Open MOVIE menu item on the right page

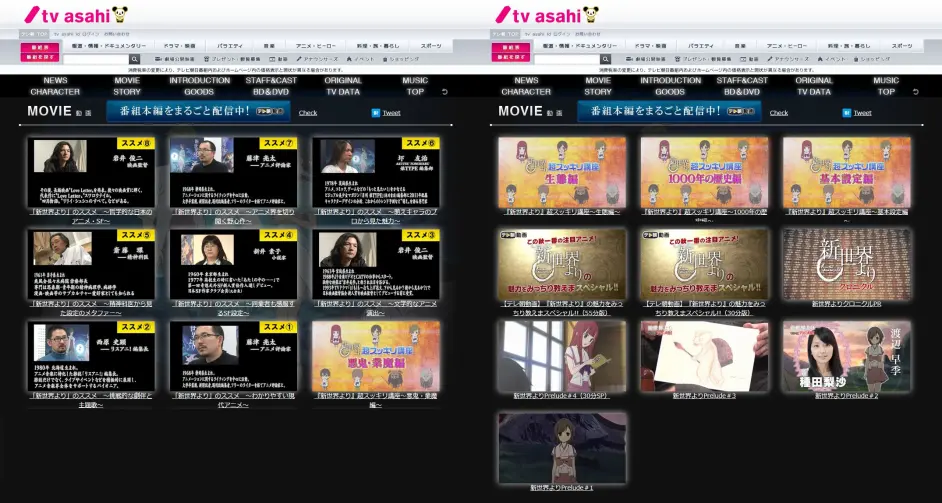click(x=598, y=81)
